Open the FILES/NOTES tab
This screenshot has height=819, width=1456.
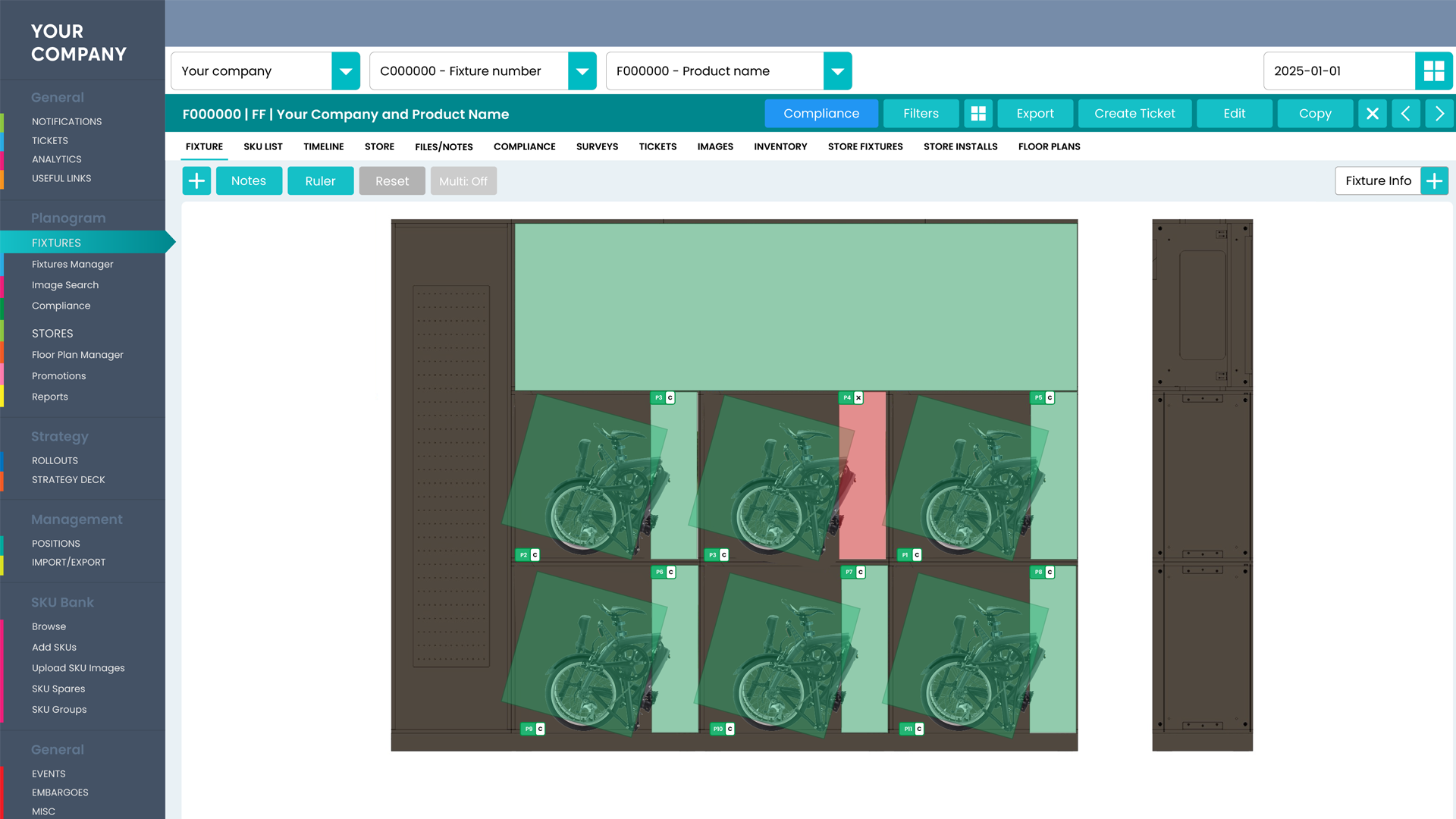pos(444,146)
